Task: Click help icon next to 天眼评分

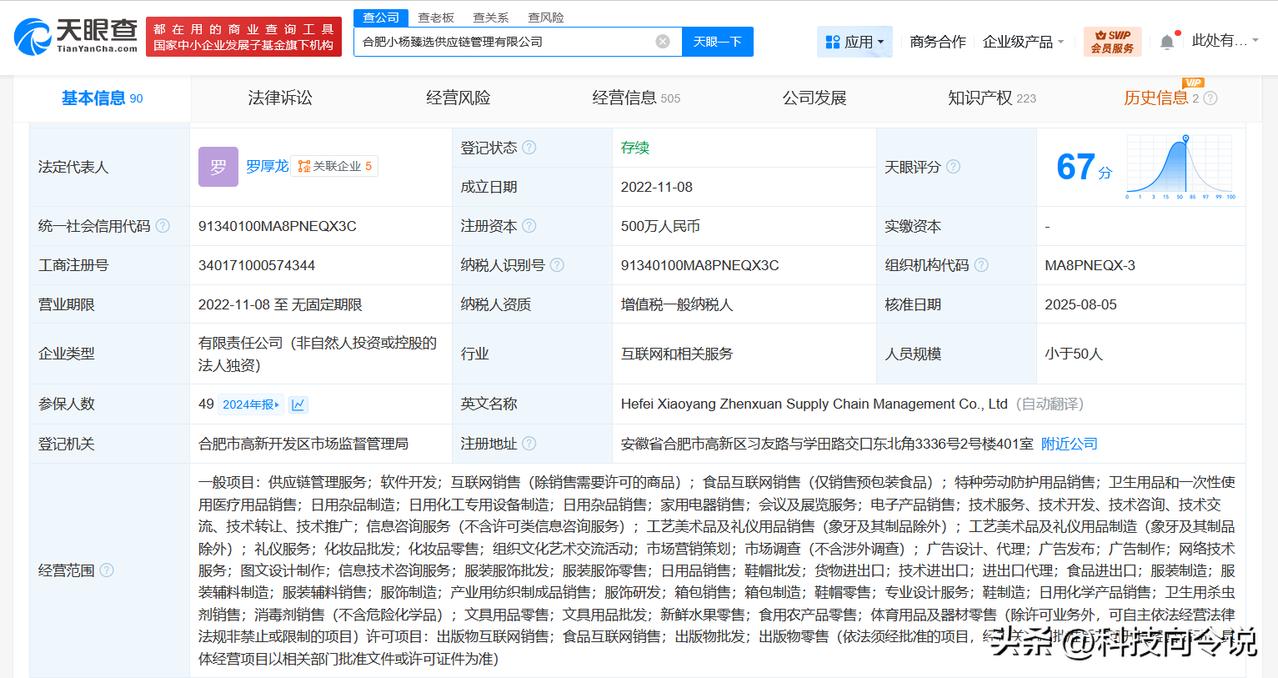Action: [953, 167]
